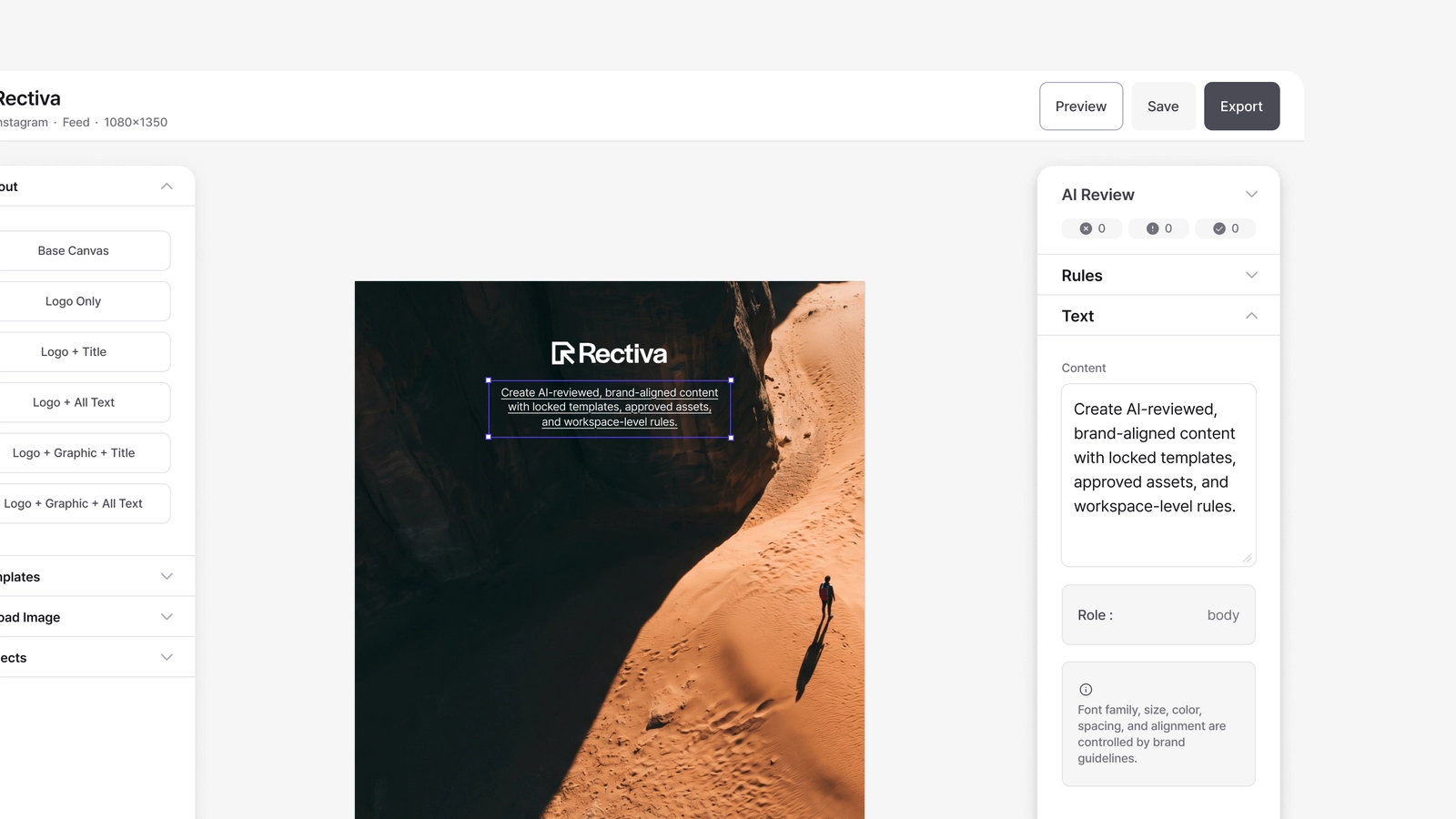Viewport: 1456px width, 819px height.
Task: Click the Rectiva logo on the canvas
Action: tap(610, 353)
